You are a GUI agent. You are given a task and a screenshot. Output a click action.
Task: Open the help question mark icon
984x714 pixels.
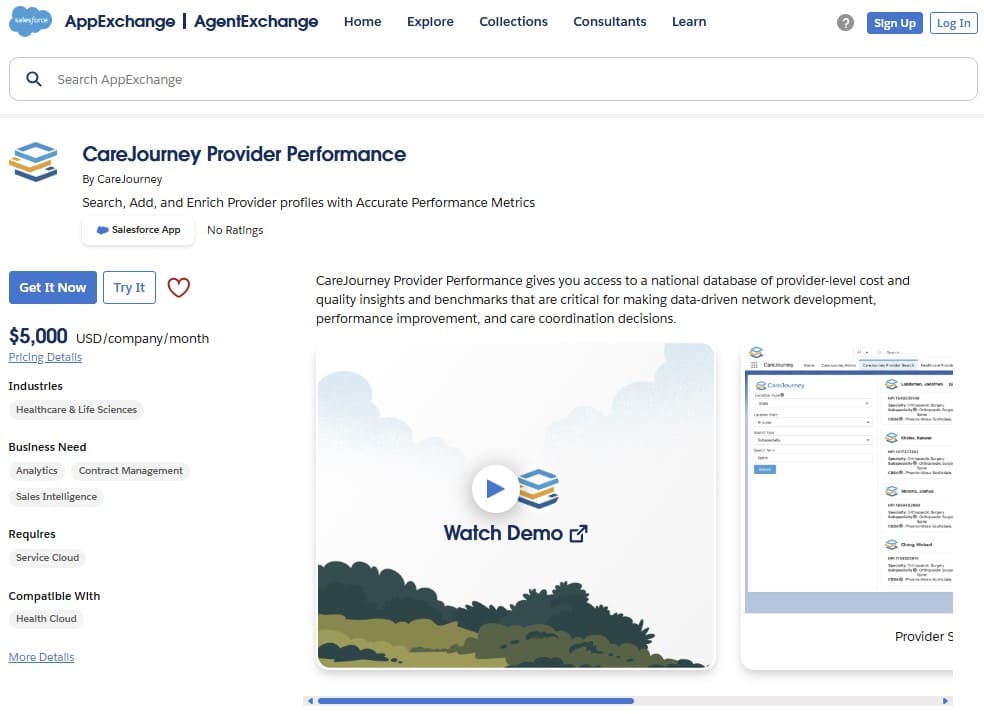pos(845,23)
